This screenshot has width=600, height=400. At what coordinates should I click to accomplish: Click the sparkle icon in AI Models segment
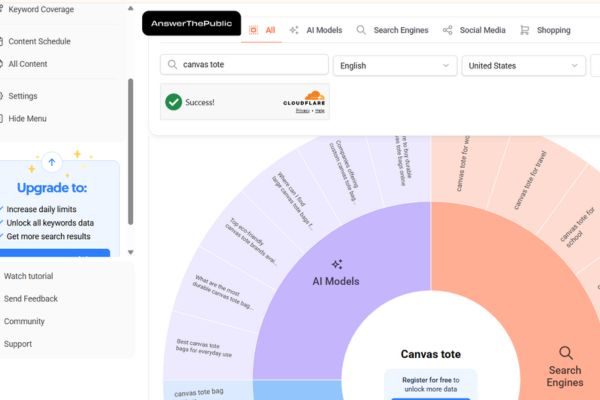point(337,264)
